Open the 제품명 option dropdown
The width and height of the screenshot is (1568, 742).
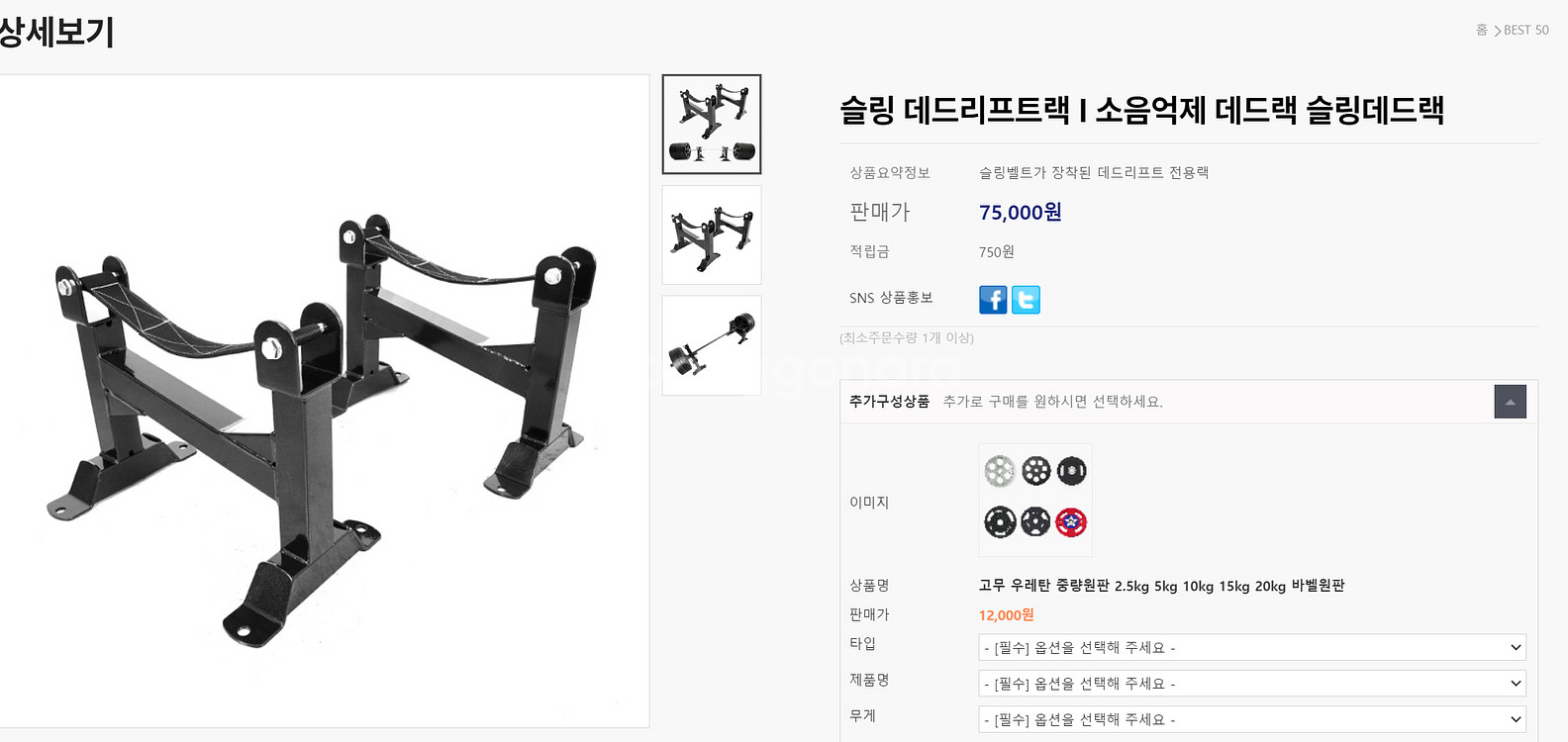pos(1252,684)
